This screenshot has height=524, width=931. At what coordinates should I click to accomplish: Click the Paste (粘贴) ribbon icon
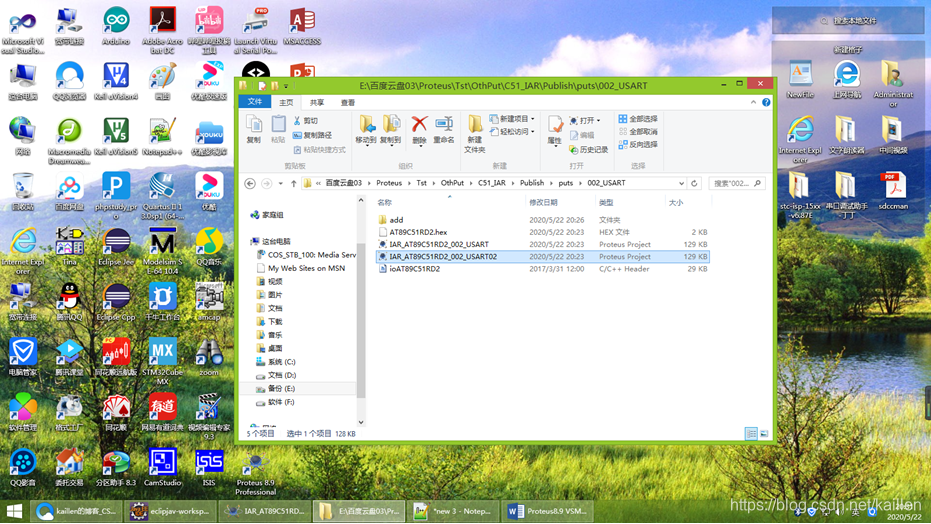(278, 129)
